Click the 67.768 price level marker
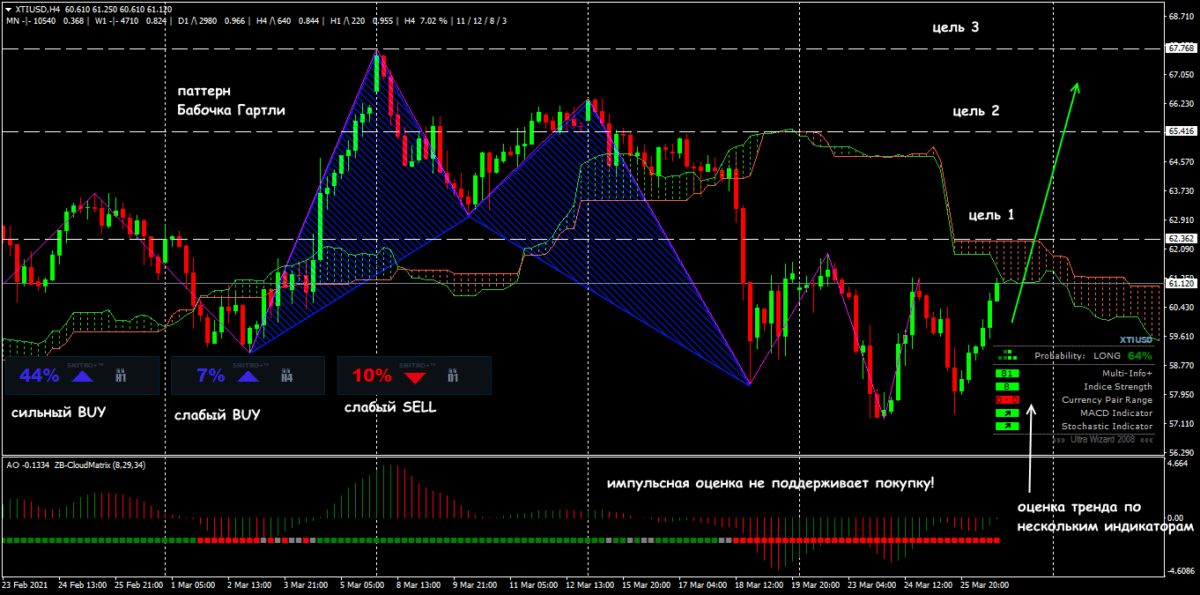1200x595 pixels. 1181,48
